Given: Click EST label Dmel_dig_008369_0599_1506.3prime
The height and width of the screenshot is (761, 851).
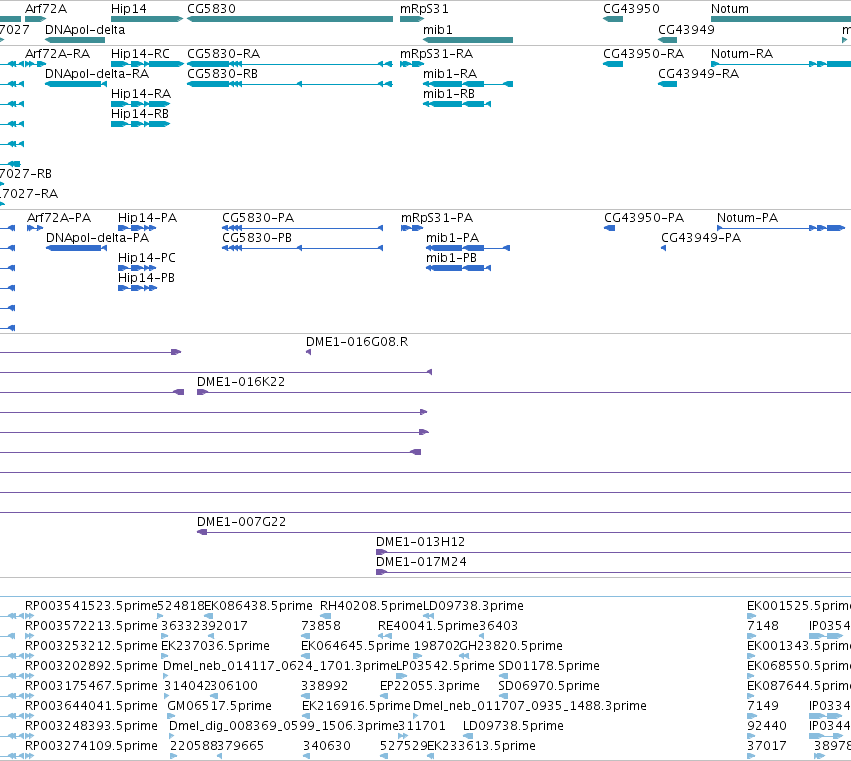Looking at the screenshot, I should pos(284,726).
